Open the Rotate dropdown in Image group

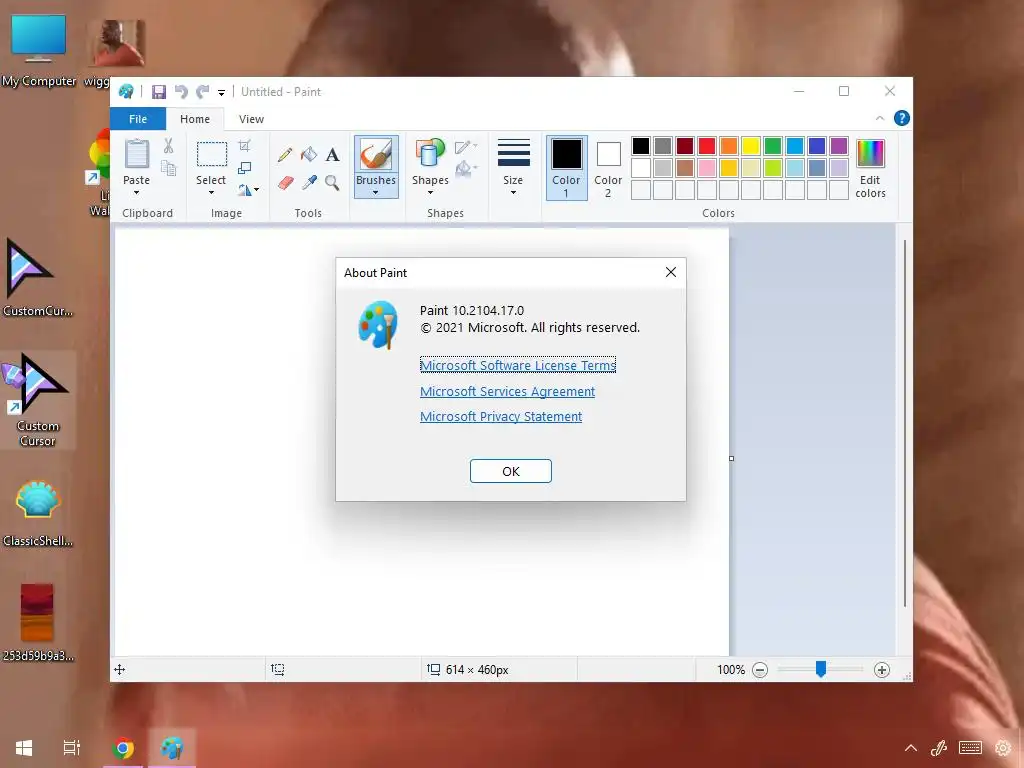(248, 190)
